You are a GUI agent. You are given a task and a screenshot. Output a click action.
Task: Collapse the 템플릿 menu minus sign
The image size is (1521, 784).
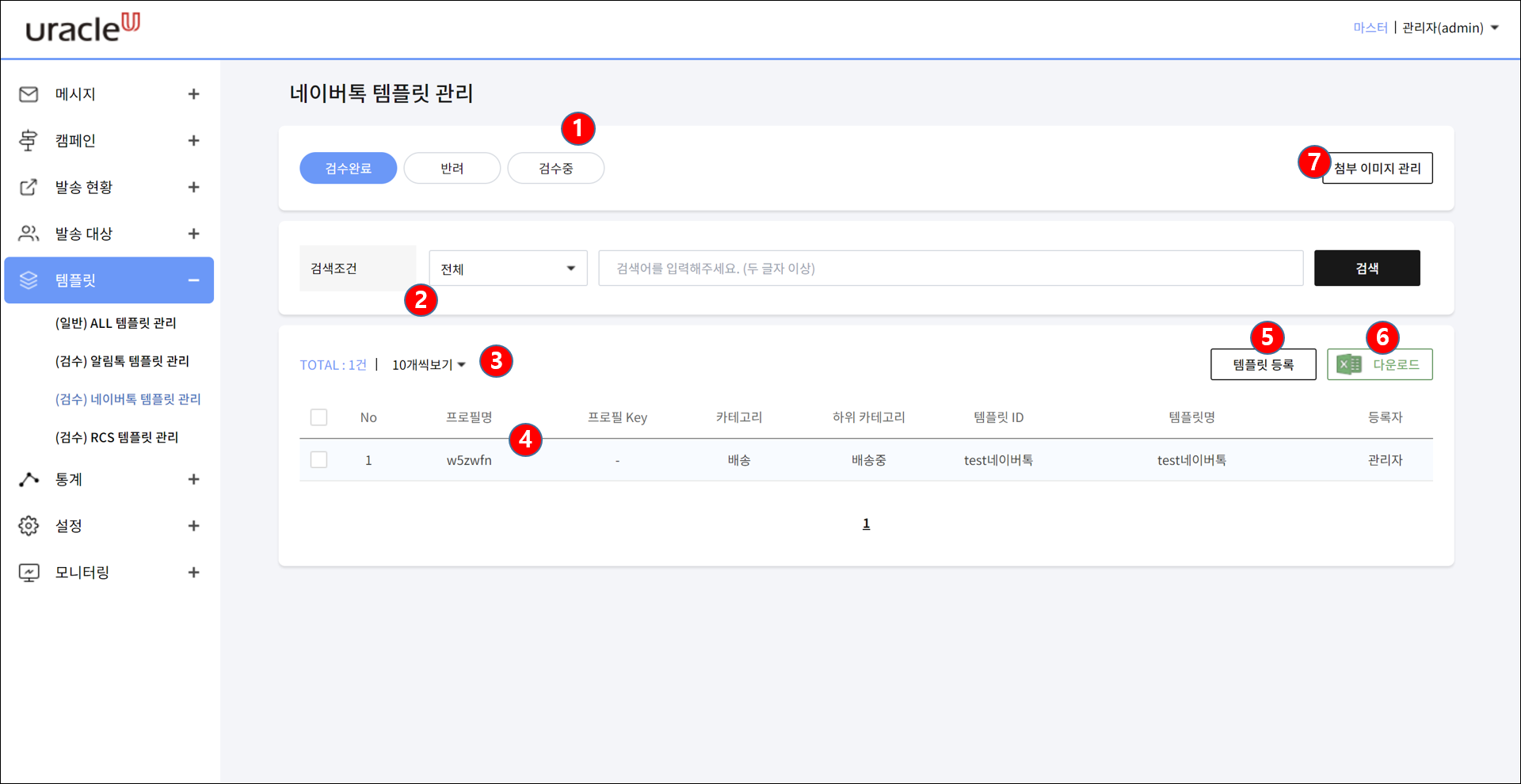point(193,280)
